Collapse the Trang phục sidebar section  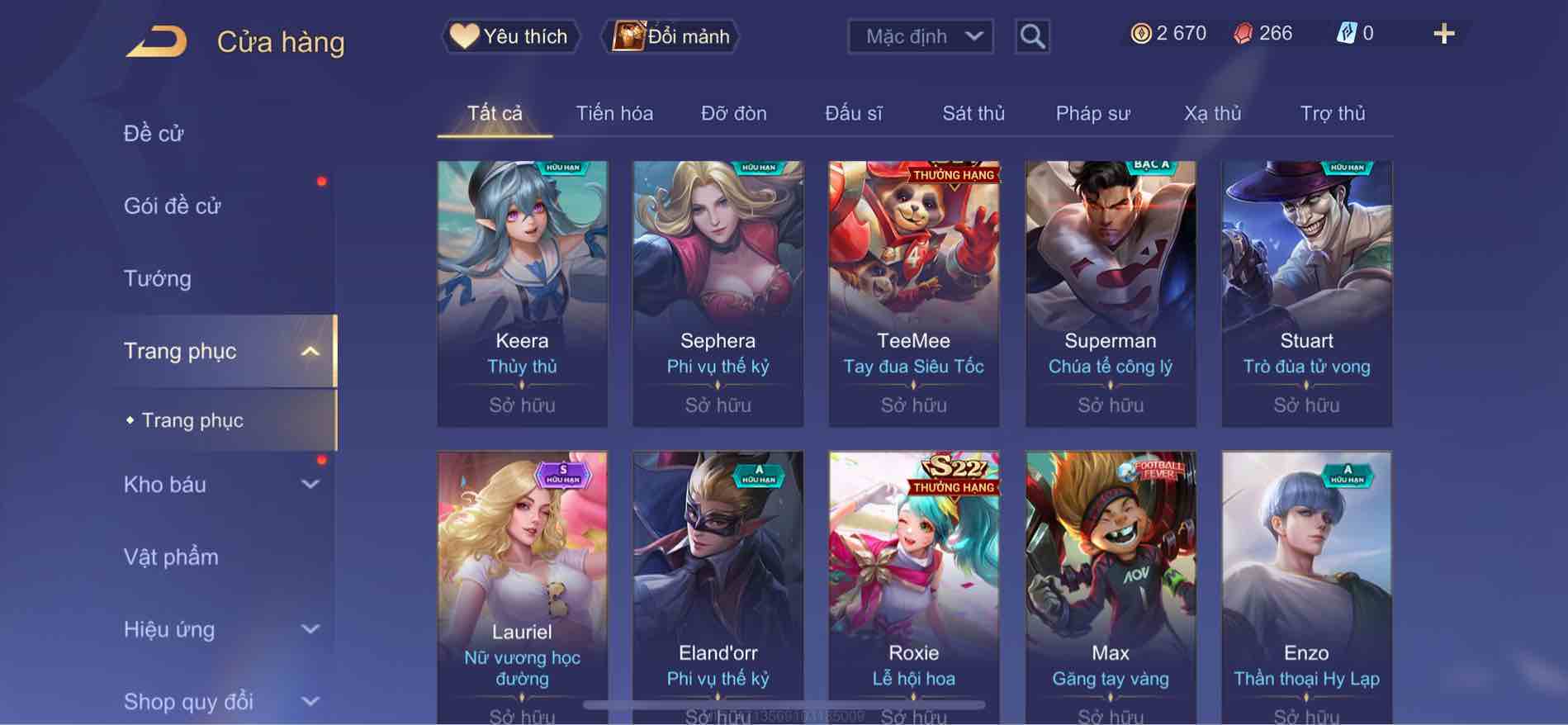point(310,351)
